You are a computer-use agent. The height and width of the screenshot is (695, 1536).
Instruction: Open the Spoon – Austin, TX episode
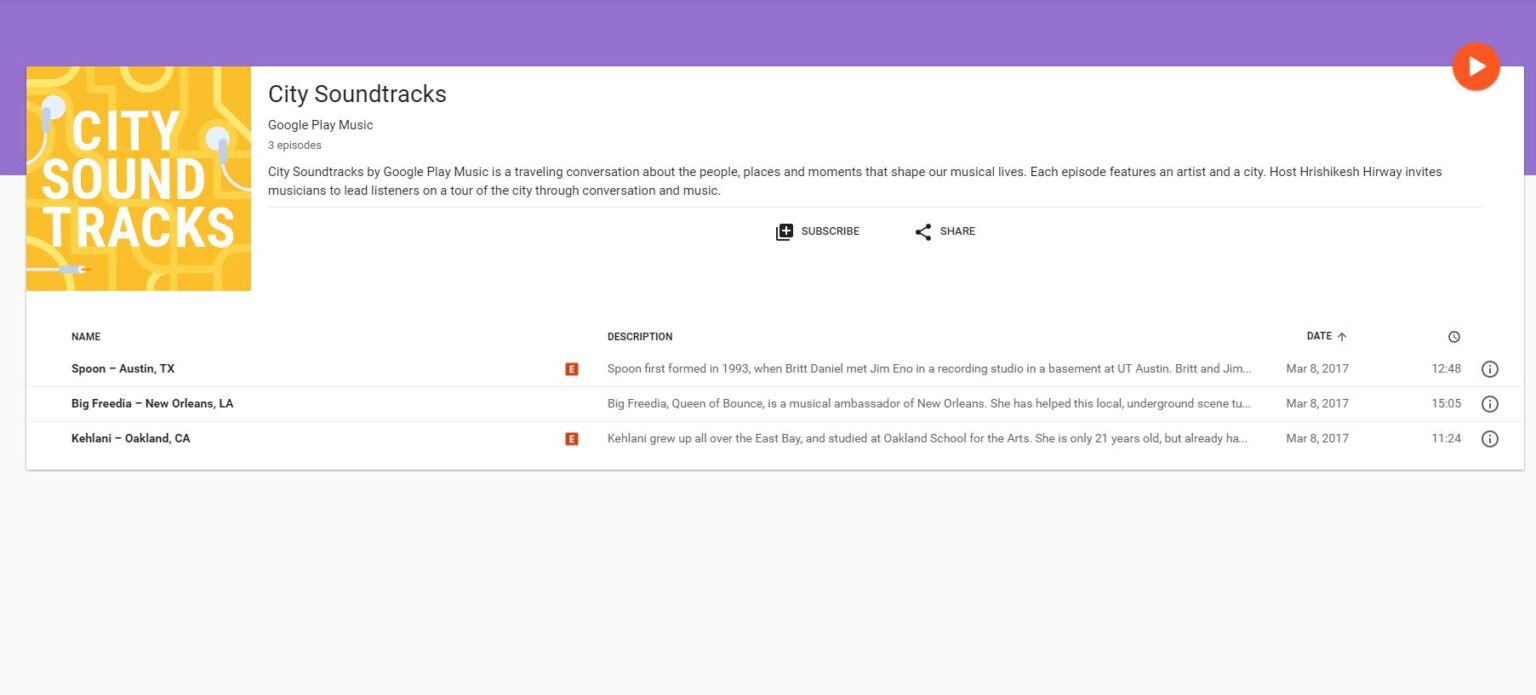(122, 368)
